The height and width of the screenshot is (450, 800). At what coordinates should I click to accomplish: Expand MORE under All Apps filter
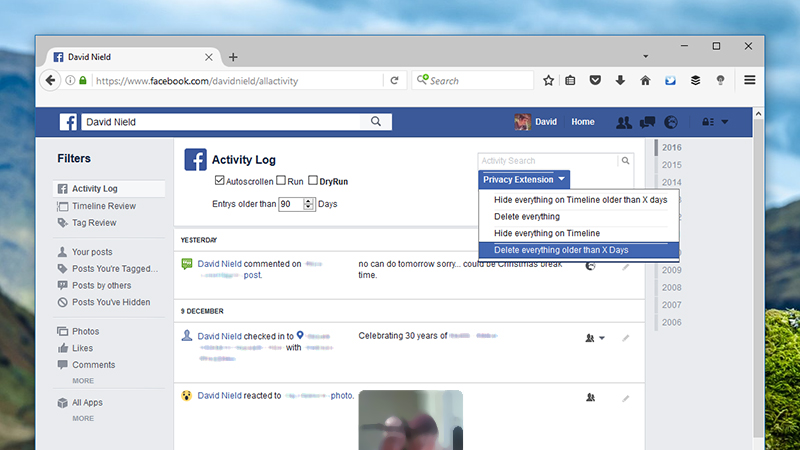tap(83, 418)
